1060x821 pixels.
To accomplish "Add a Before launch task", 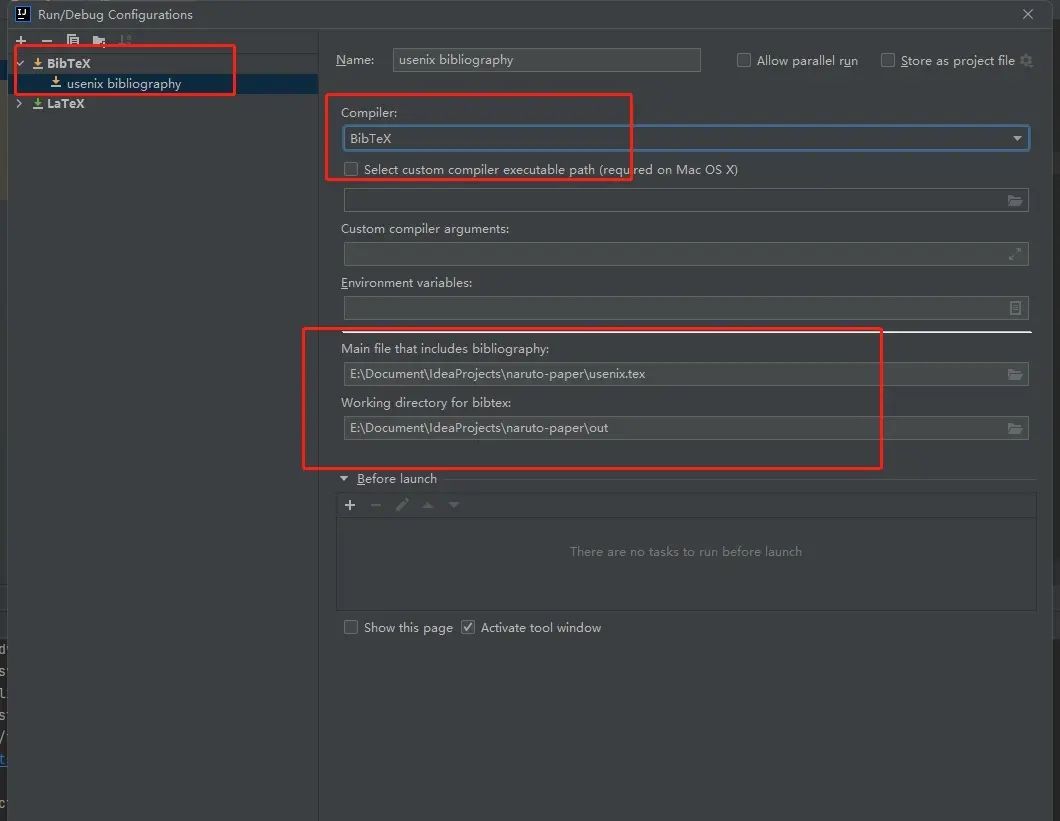I will click(350, 505).
